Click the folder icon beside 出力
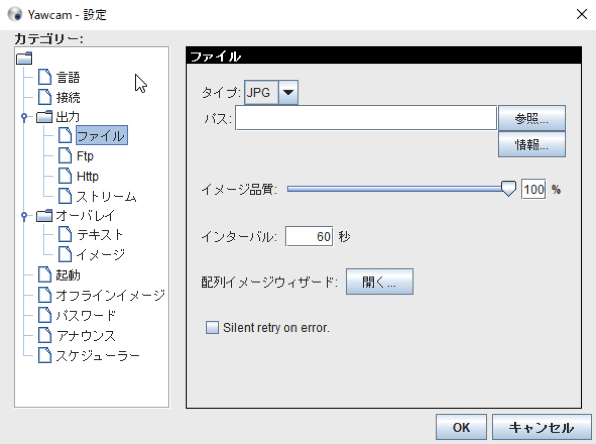 point(44,117)
